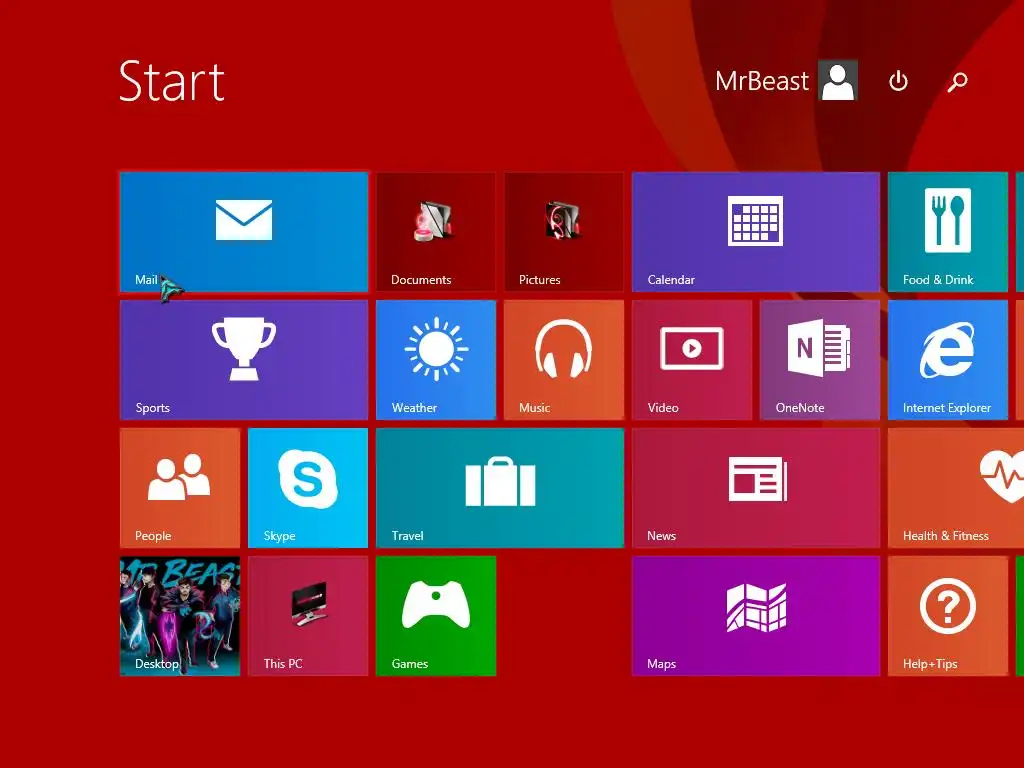Launch the Skype tile
This screenshot has width=1024, height=768.
coord(308,488)
